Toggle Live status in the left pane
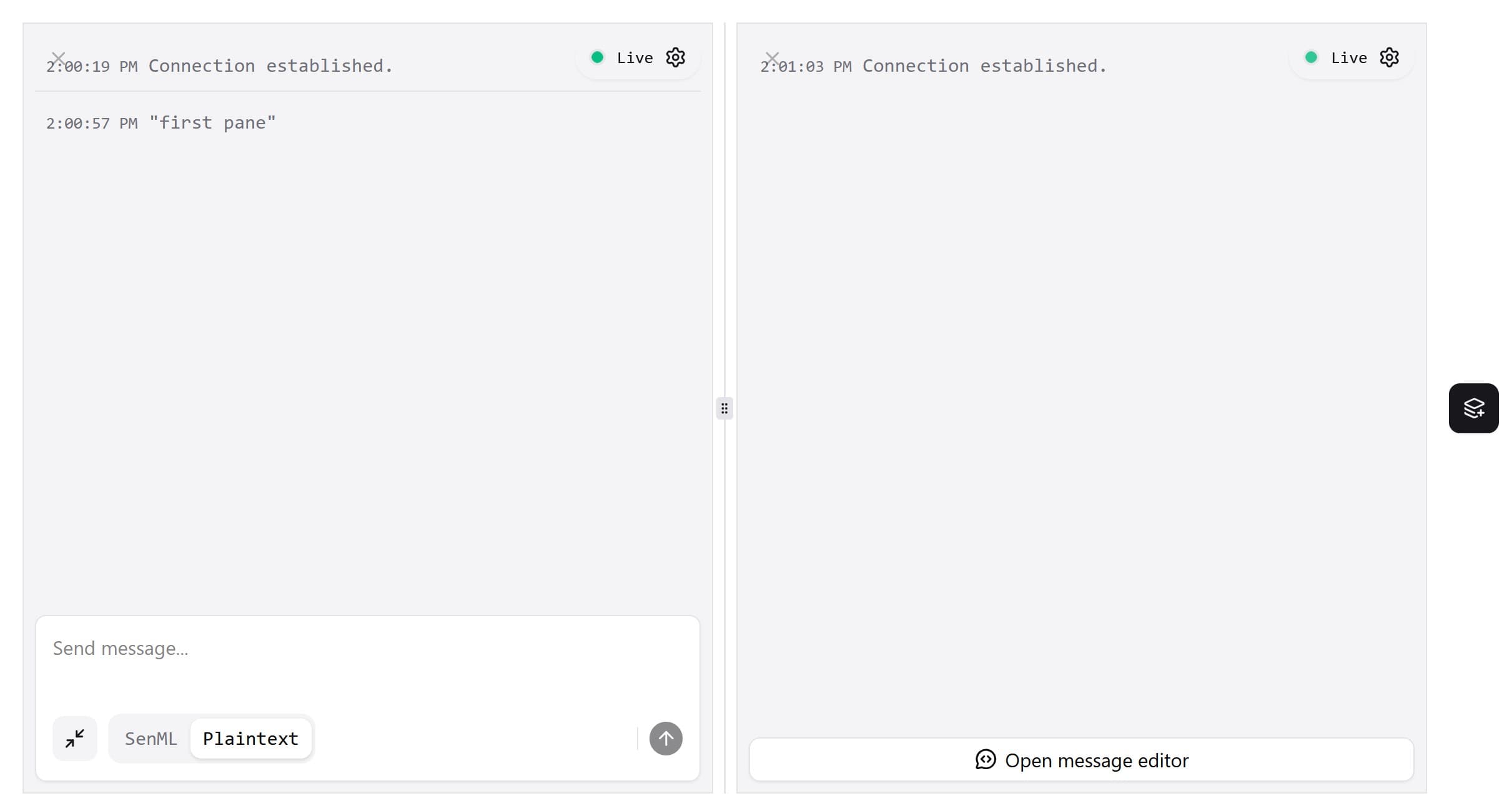Screen dimensions: 1512x811 pos(623,57)
